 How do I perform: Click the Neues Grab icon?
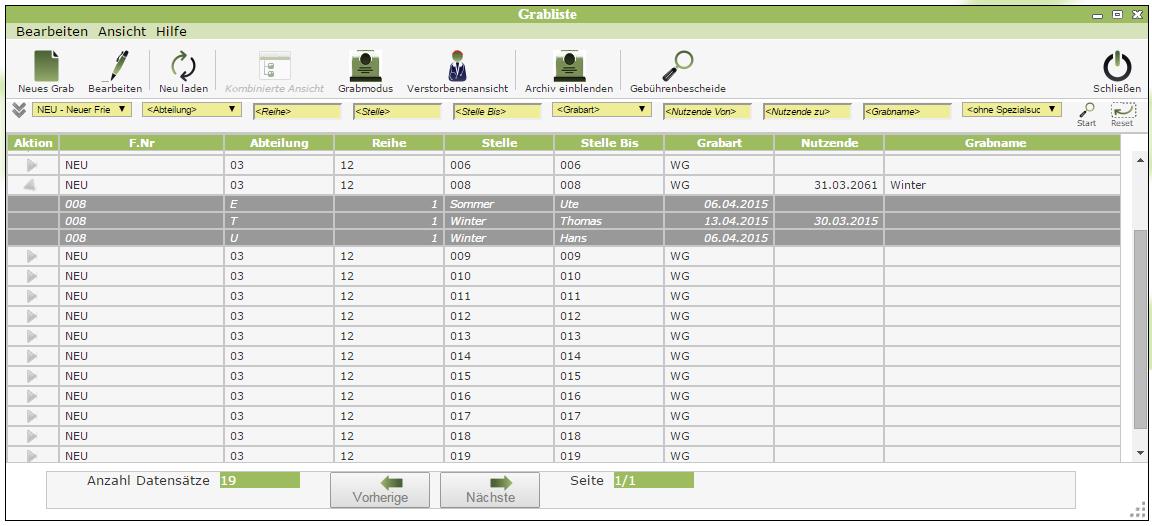click(x=46, y=68)
